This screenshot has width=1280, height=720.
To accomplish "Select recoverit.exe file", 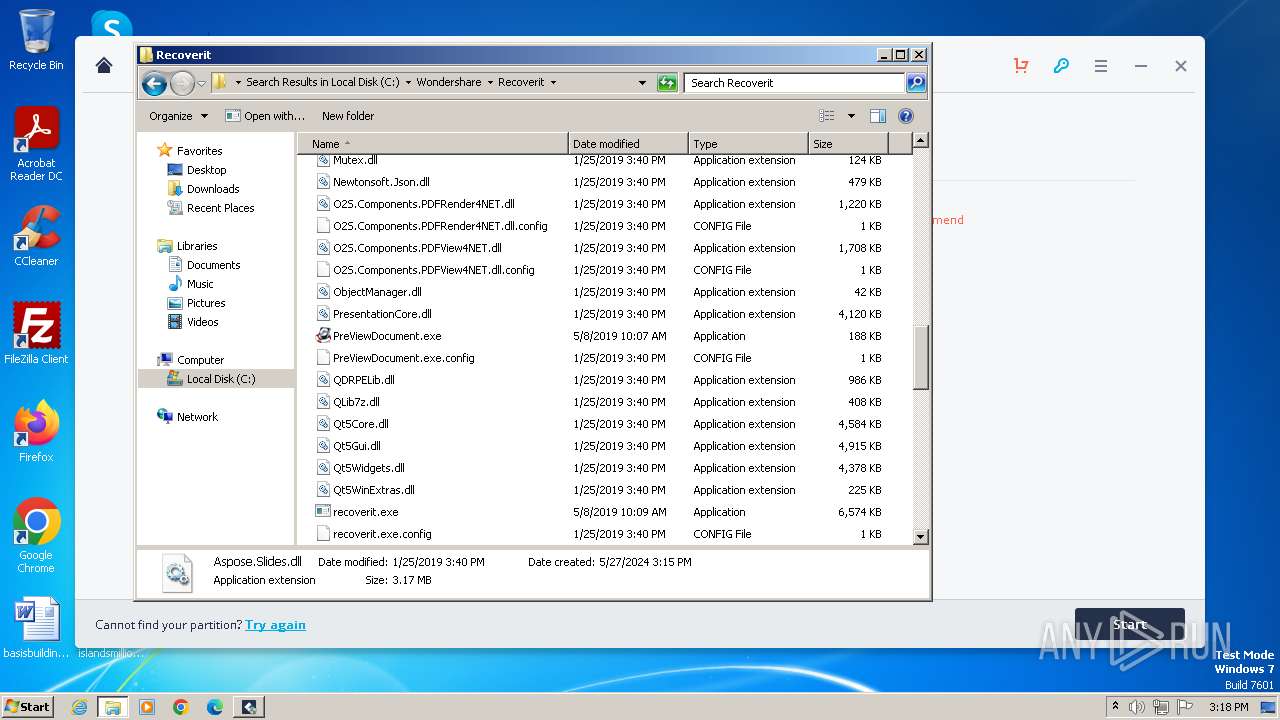I will (366, 512).
